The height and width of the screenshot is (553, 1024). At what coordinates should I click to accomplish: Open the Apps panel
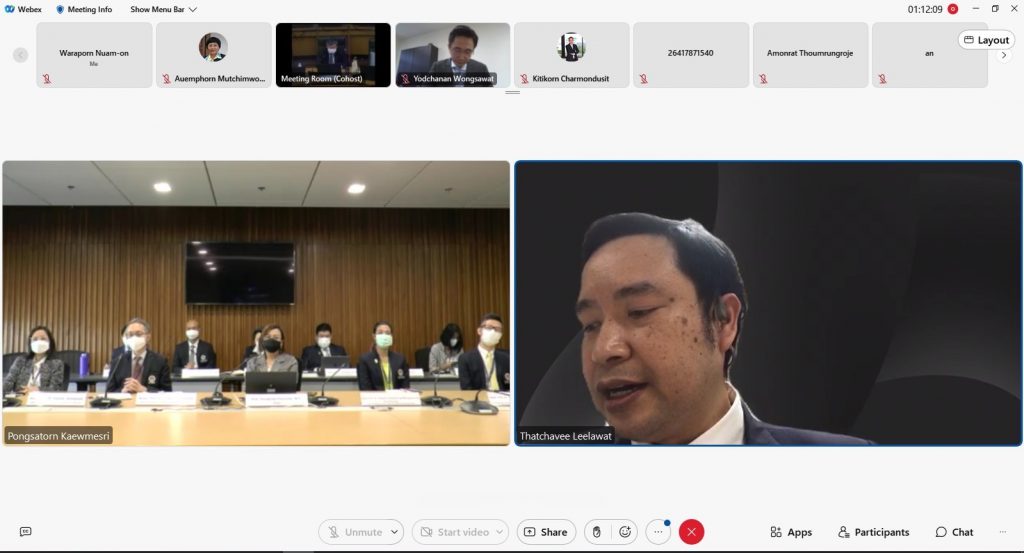point(790,532)
